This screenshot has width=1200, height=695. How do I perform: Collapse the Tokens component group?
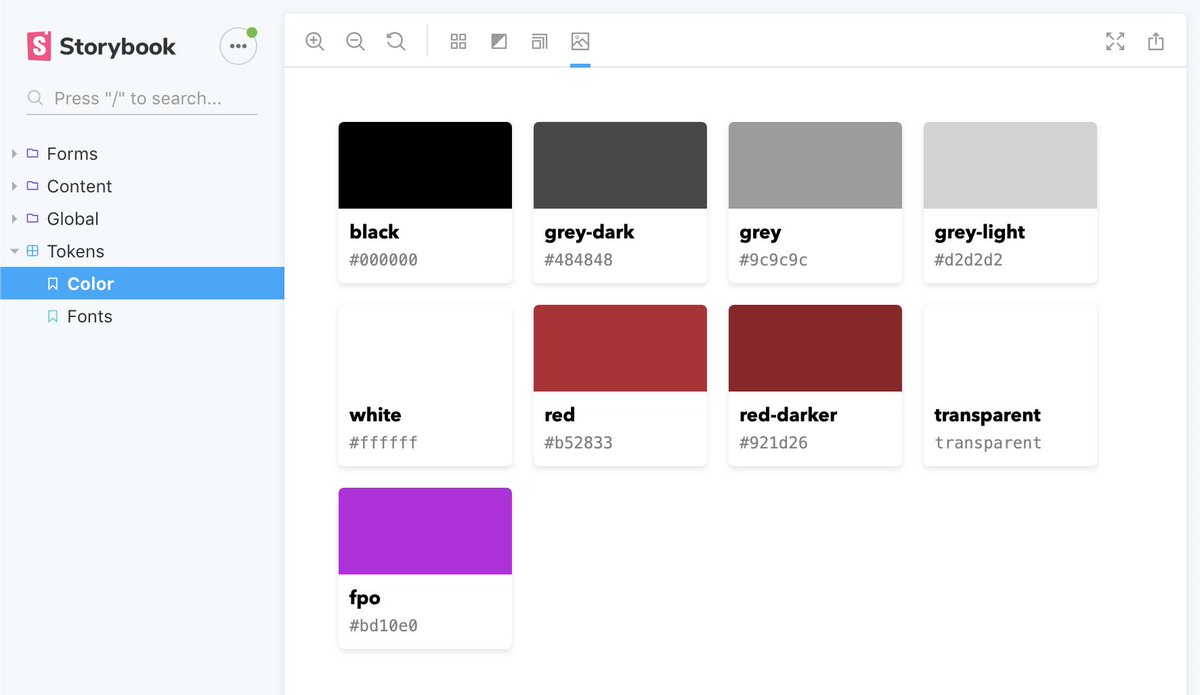(75, 251)
